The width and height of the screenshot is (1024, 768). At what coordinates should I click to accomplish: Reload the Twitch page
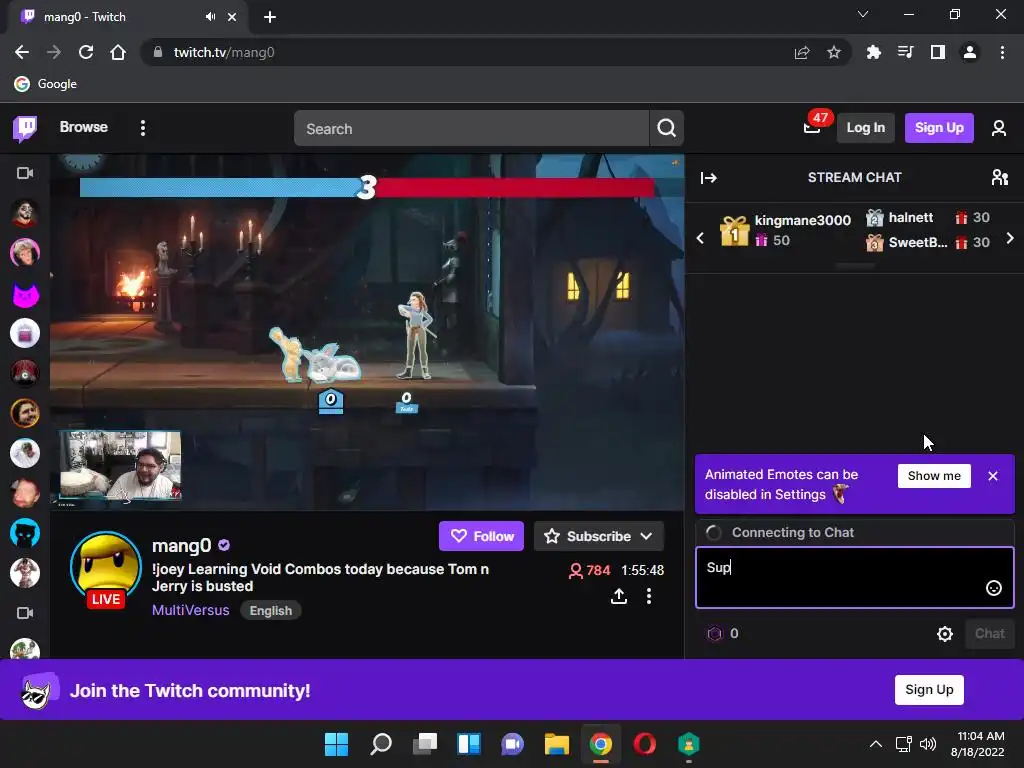[86, 52]
